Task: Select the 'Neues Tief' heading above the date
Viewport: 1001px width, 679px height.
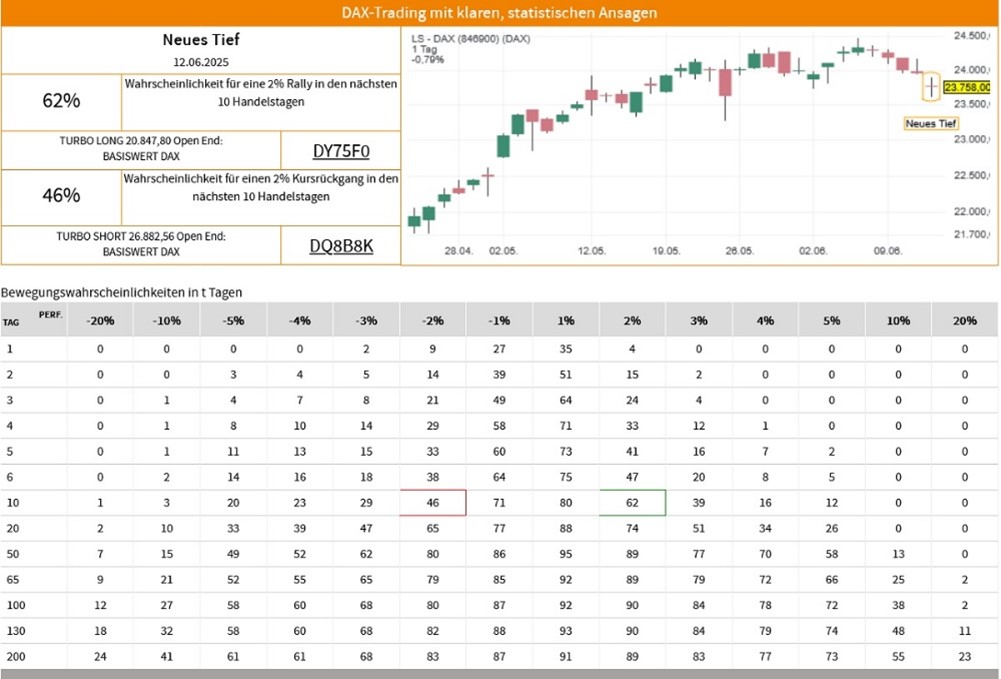Action: click(200, 40)
